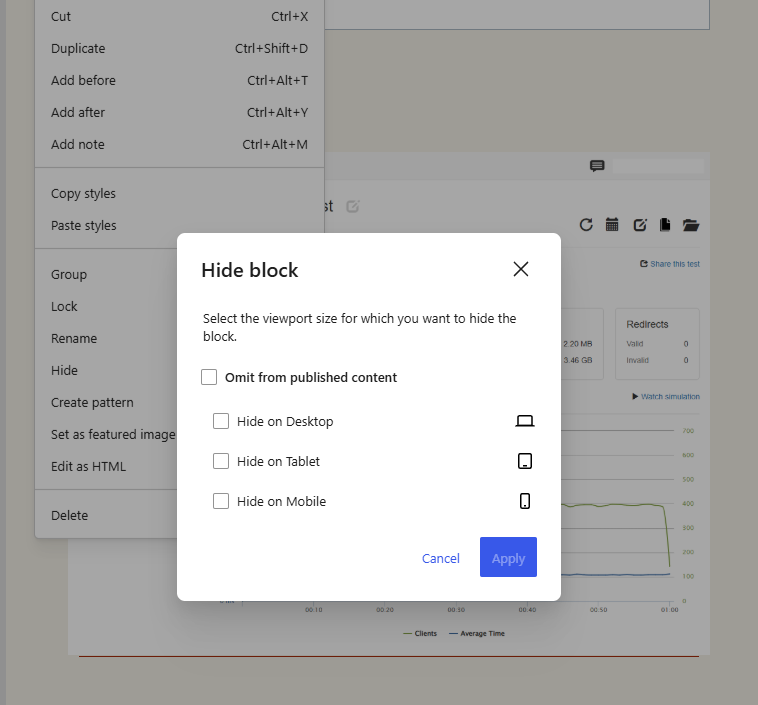
Task: Tick the Hide on Tablet checkbox
Action: tap(221, 461)
